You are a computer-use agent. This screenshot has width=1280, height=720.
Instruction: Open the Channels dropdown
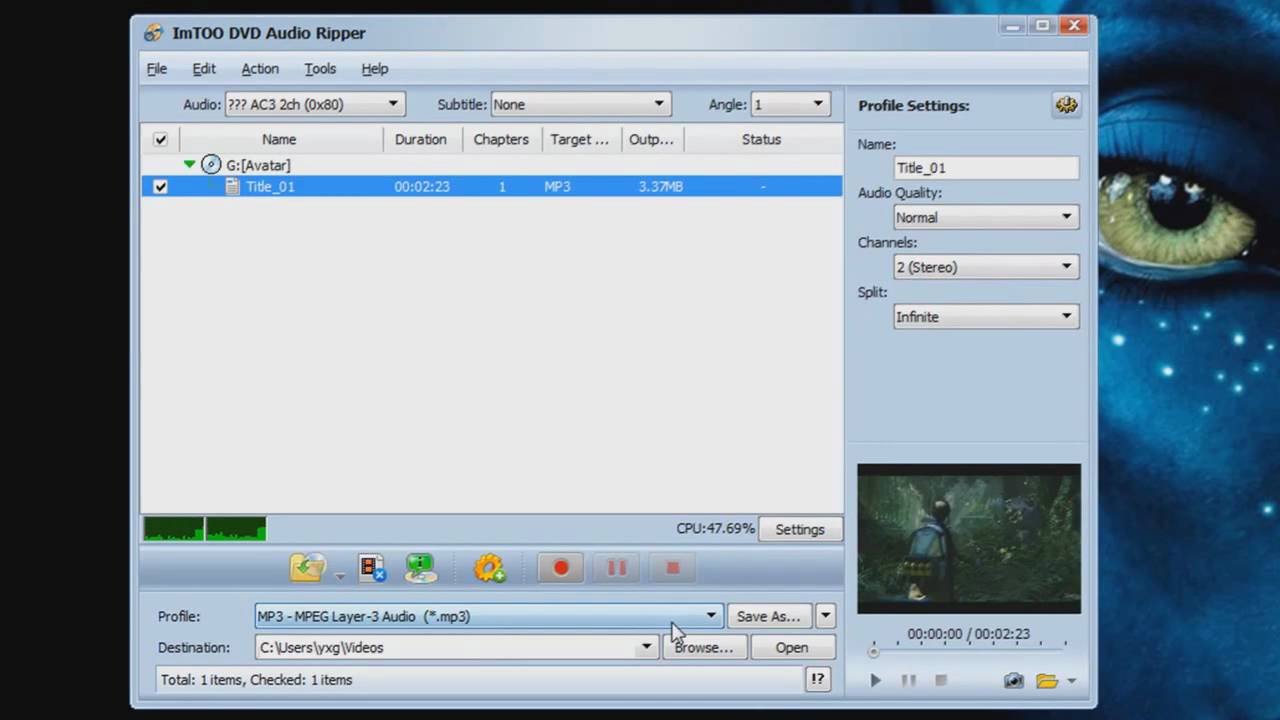(986, 267)
